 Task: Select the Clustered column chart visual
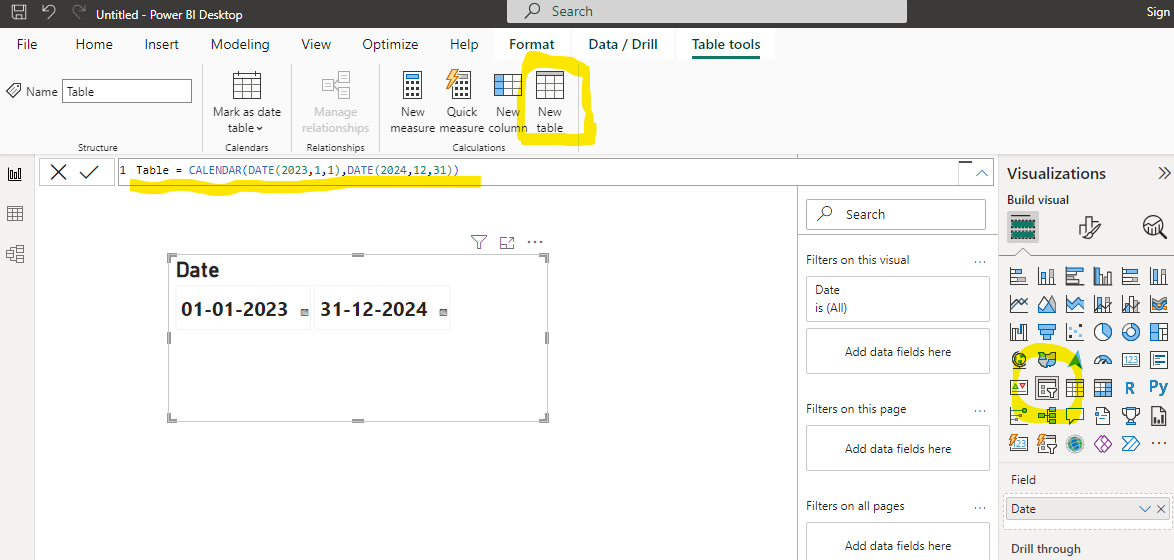click(1102, 277)
